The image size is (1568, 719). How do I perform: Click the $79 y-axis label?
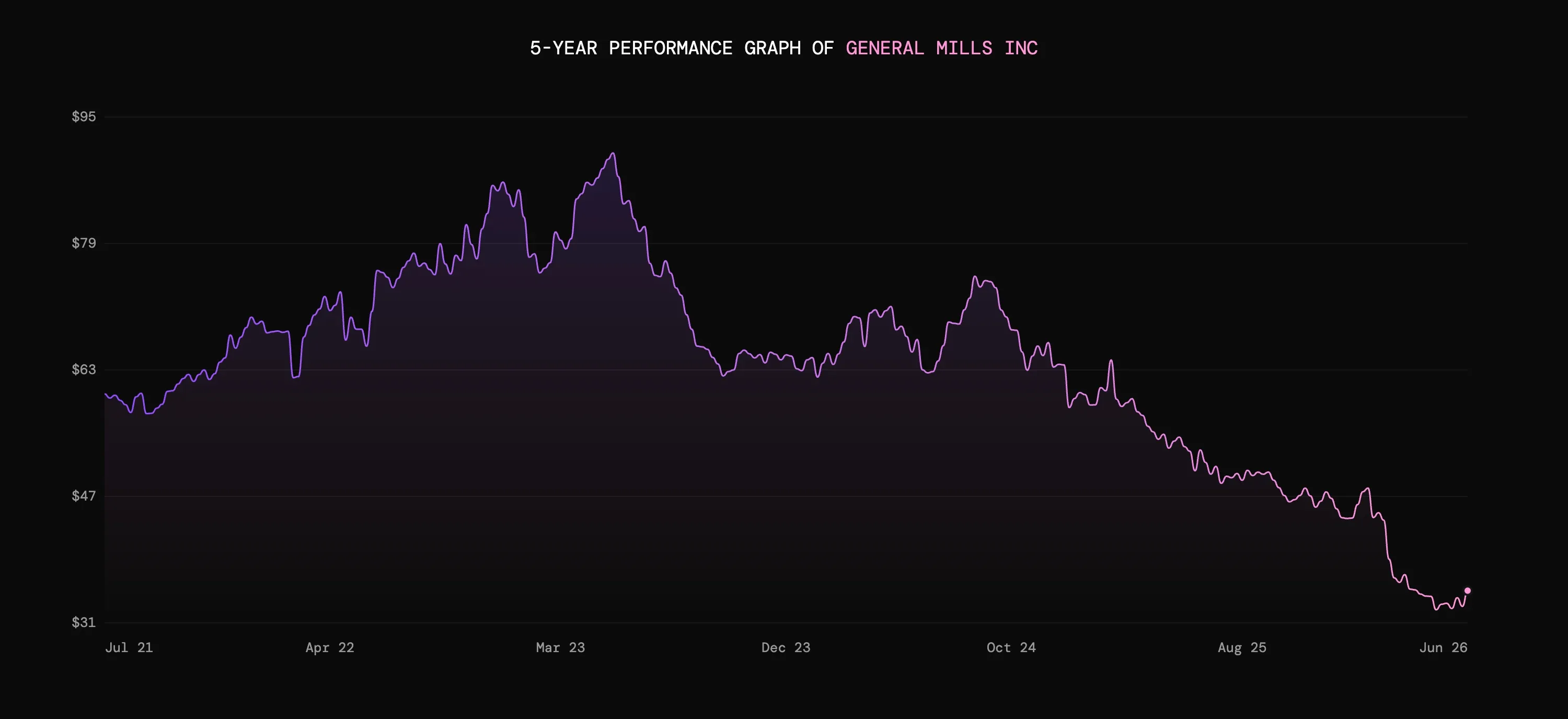coord(84,242)
